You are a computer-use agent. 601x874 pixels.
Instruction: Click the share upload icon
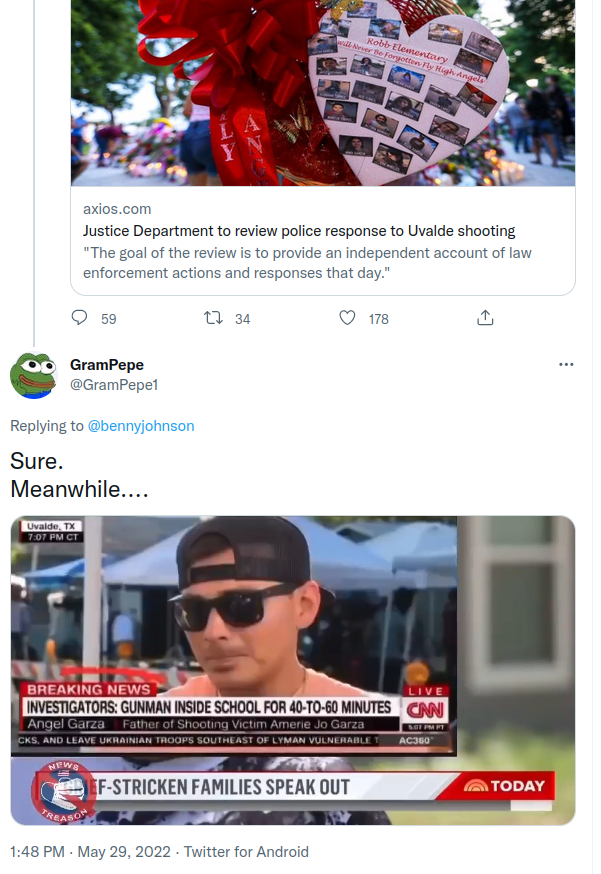[x=485, y=318]
